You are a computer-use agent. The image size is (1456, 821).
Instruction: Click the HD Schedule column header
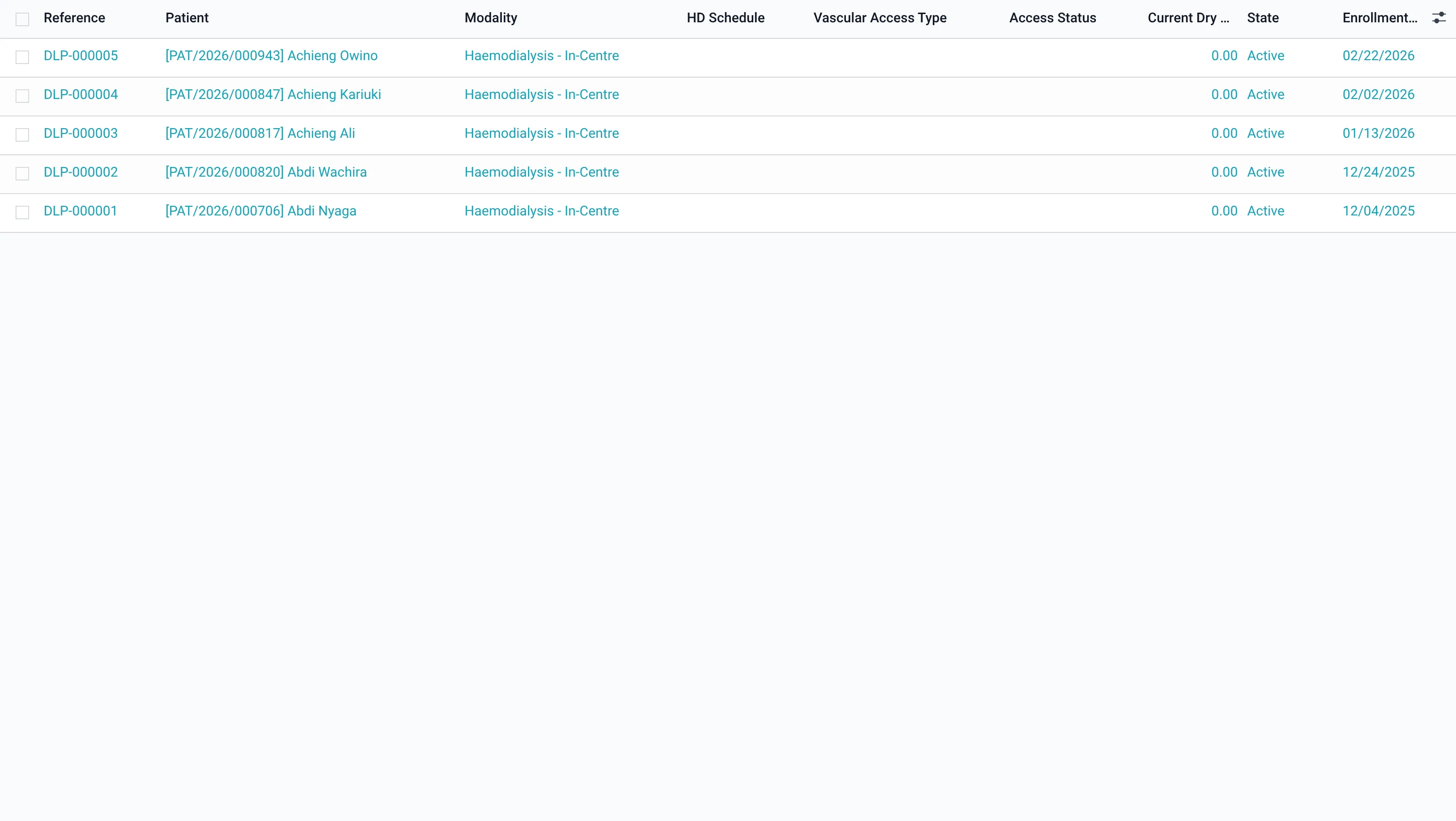pyautogui.click(x=725, y=18)
